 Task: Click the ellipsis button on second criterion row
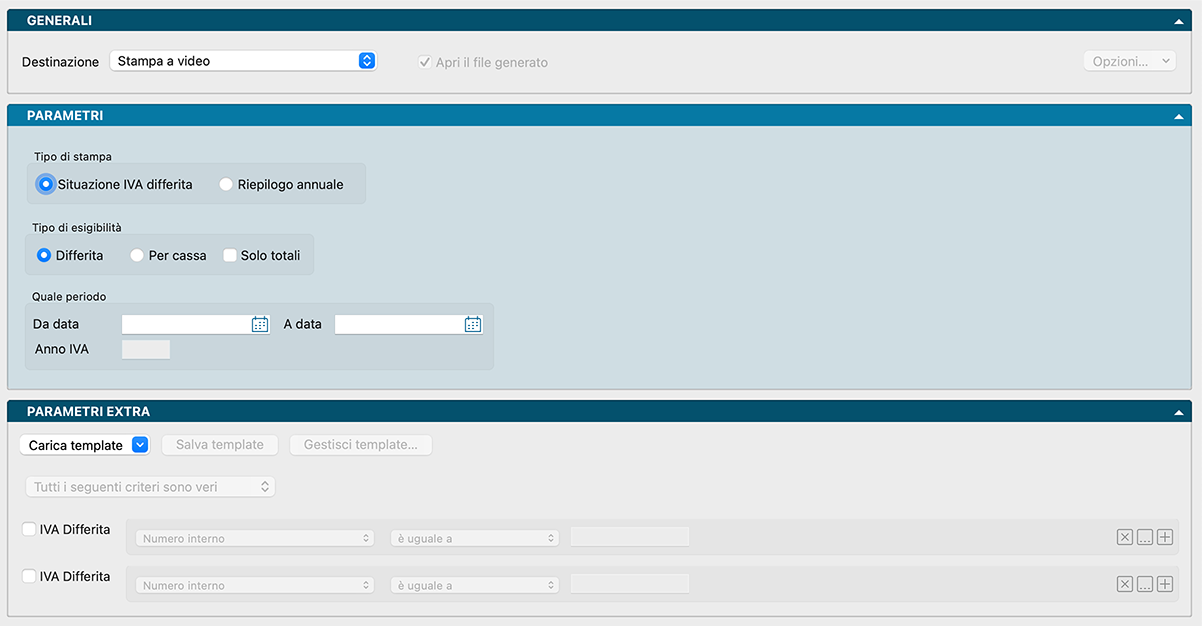point(1145,585)
